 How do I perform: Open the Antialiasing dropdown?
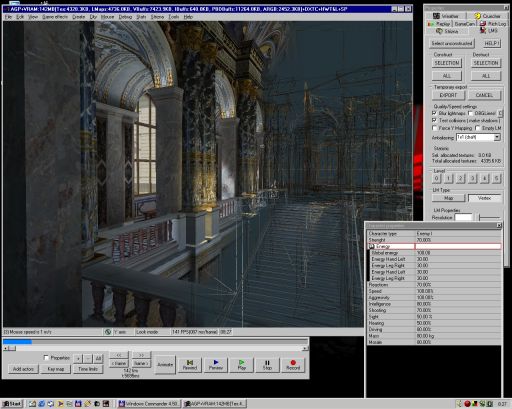pyautogui.click(x=497, y=137)
